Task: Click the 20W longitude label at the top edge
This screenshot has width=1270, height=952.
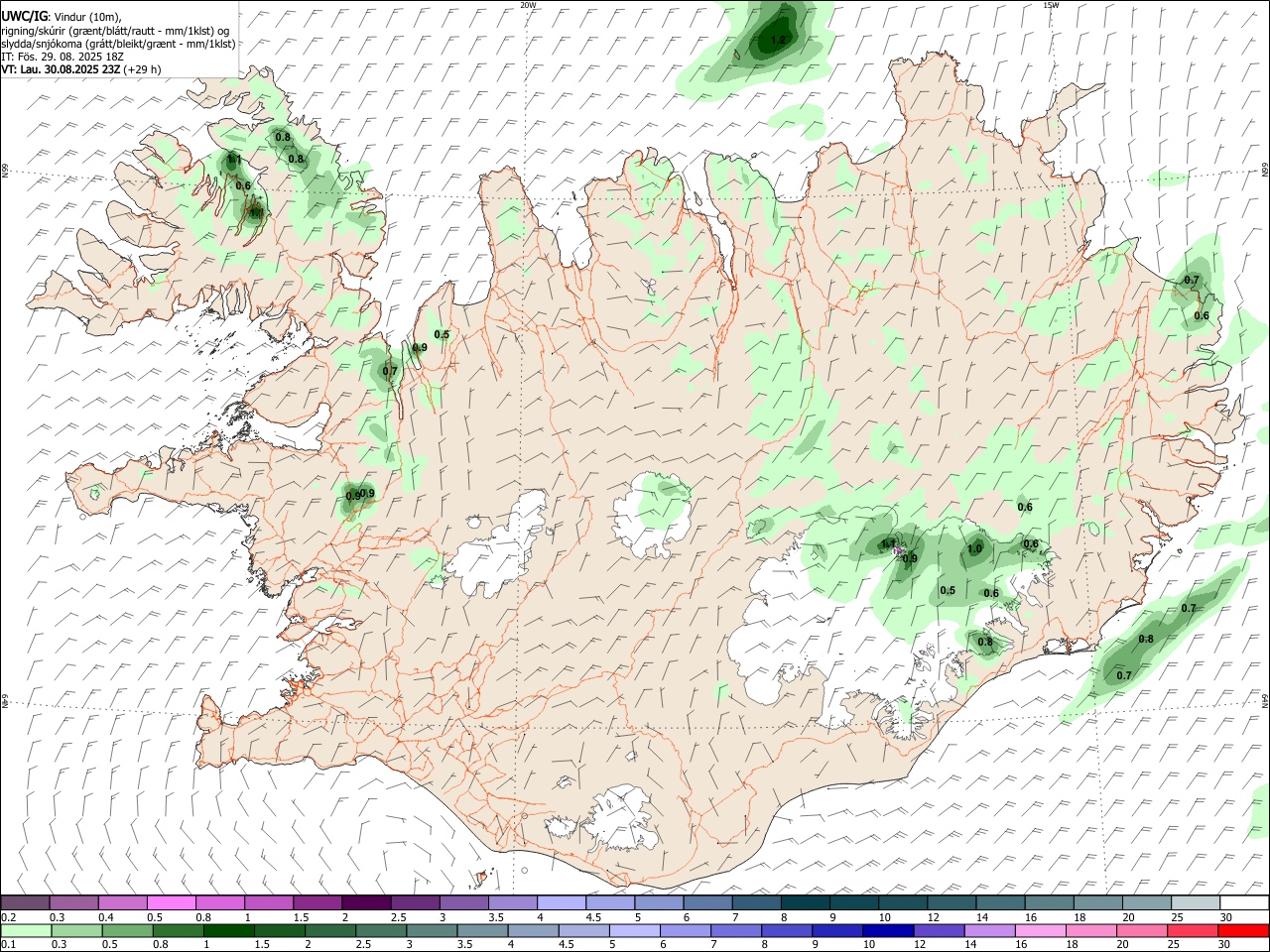Action: click(x=528, y=5)
